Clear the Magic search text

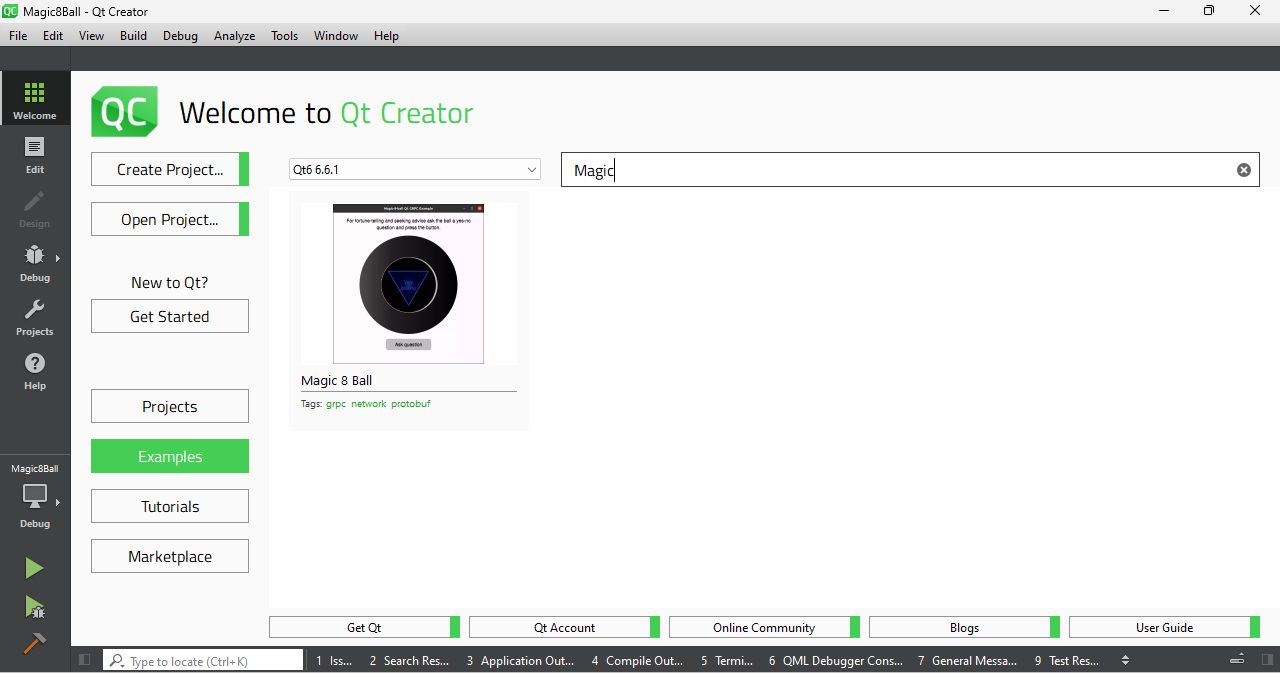(x=1243, y=169)
